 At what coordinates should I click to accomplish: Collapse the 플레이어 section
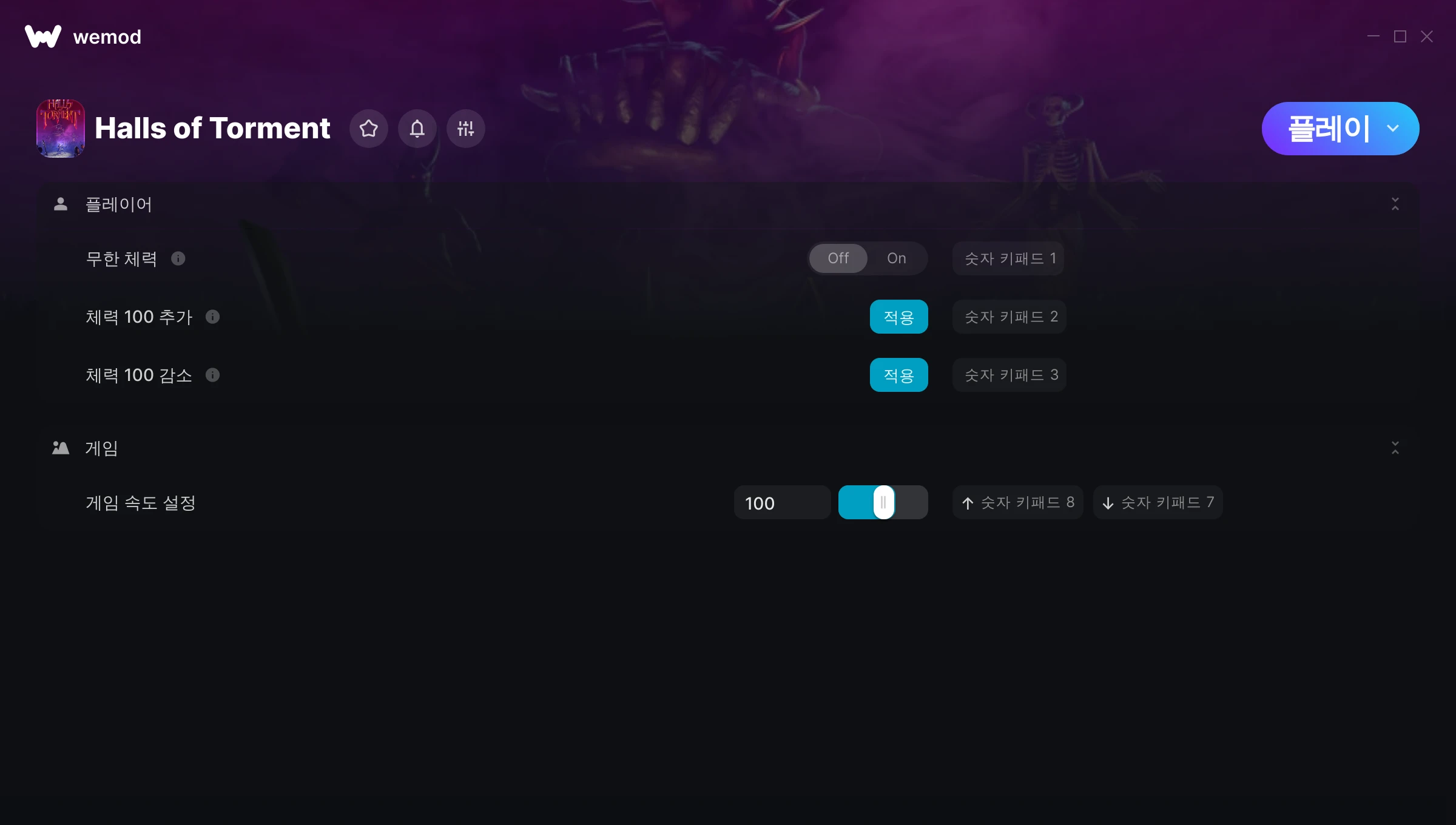1395,204
